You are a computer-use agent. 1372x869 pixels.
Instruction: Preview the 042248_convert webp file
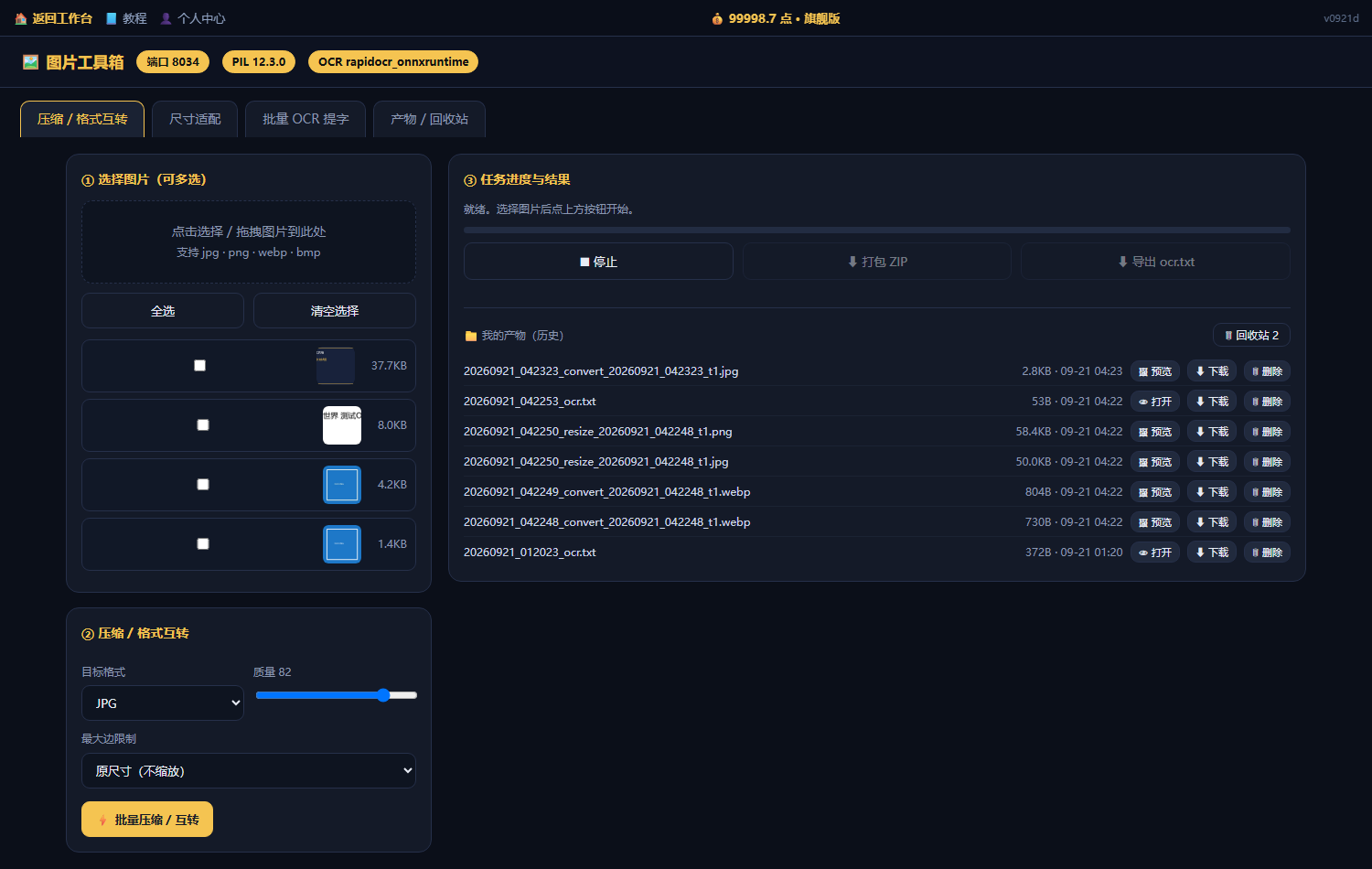[1154, 522]
